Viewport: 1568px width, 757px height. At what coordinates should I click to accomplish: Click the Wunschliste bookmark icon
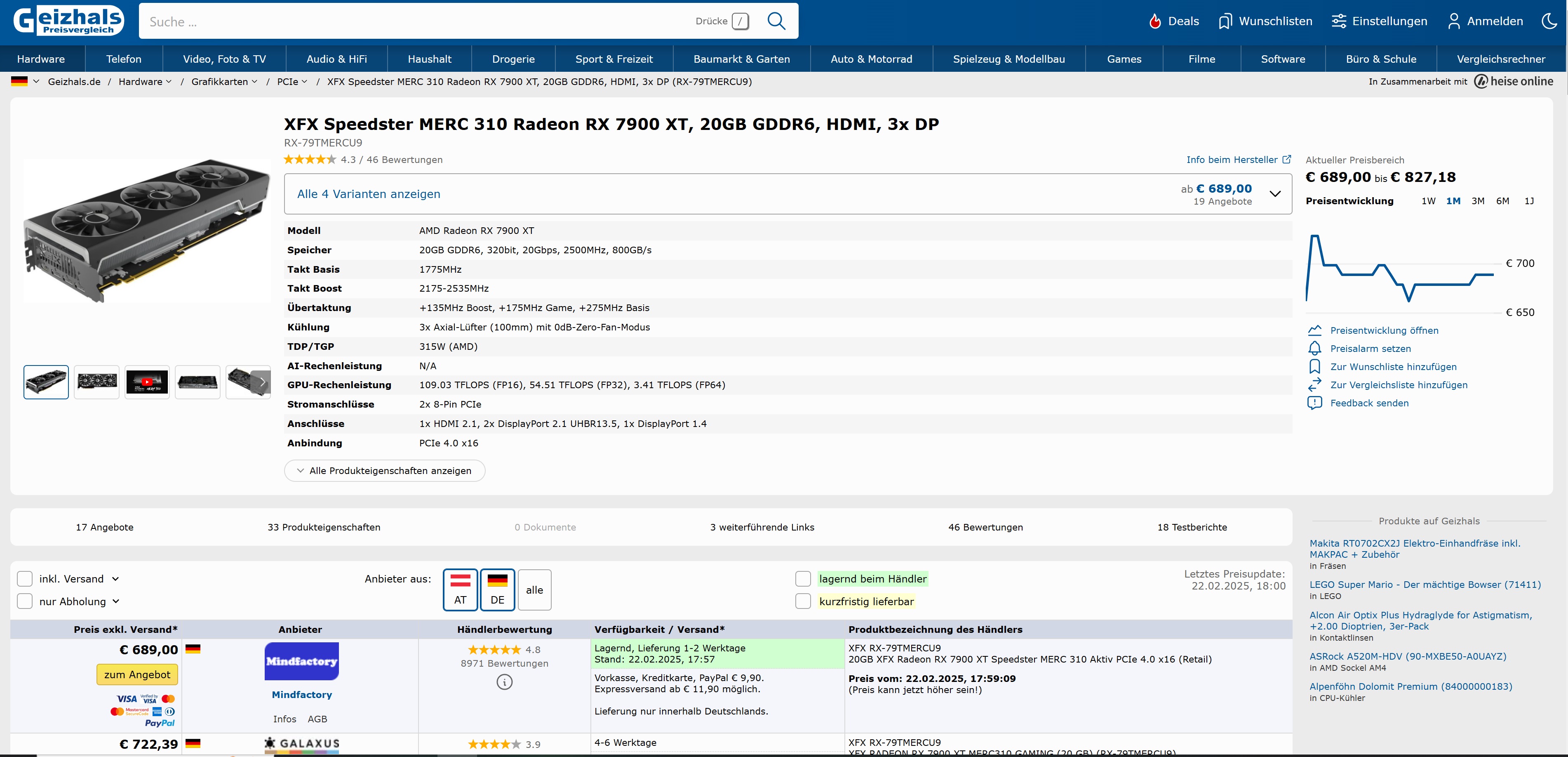tap(1315, 367)
